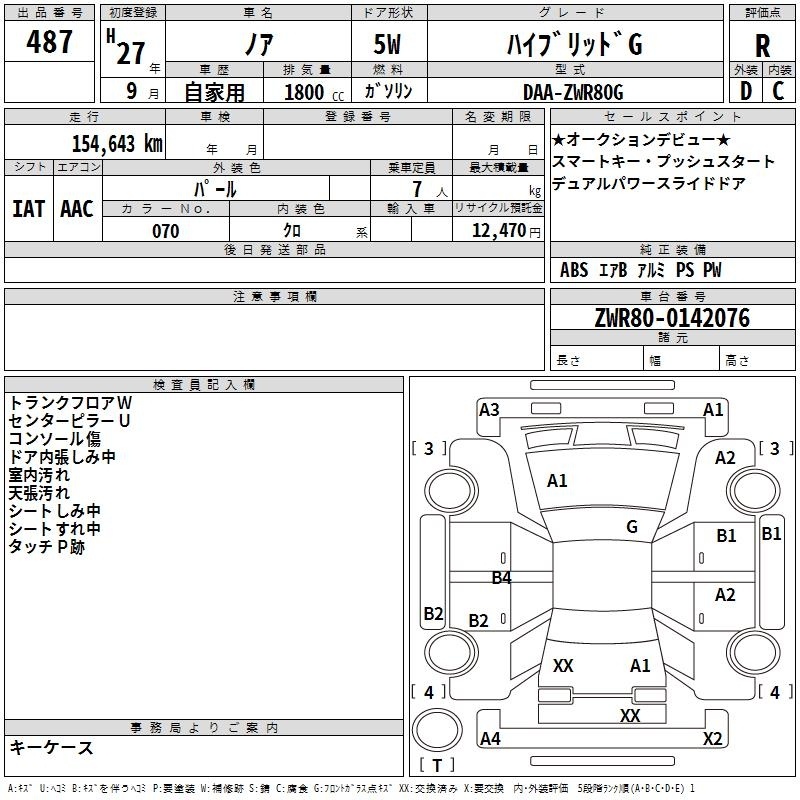Click inspector note ドア内張しみ中

pos(62,457)
